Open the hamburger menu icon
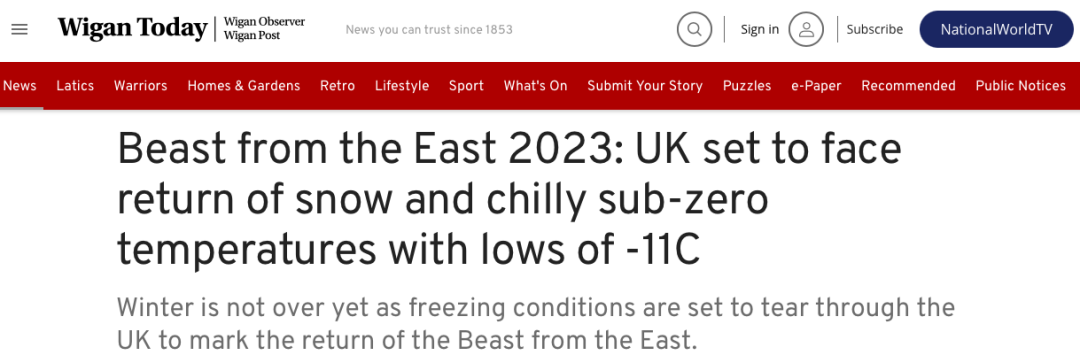The width and height of the screenshot is (1080, 363). (20, 30)
